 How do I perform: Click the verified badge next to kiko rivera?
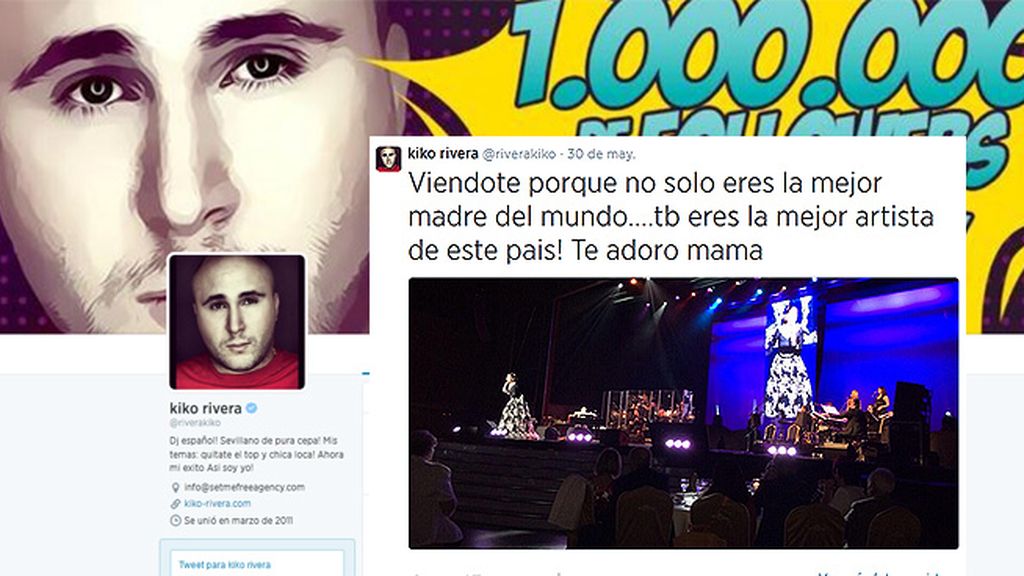point(251,408)
